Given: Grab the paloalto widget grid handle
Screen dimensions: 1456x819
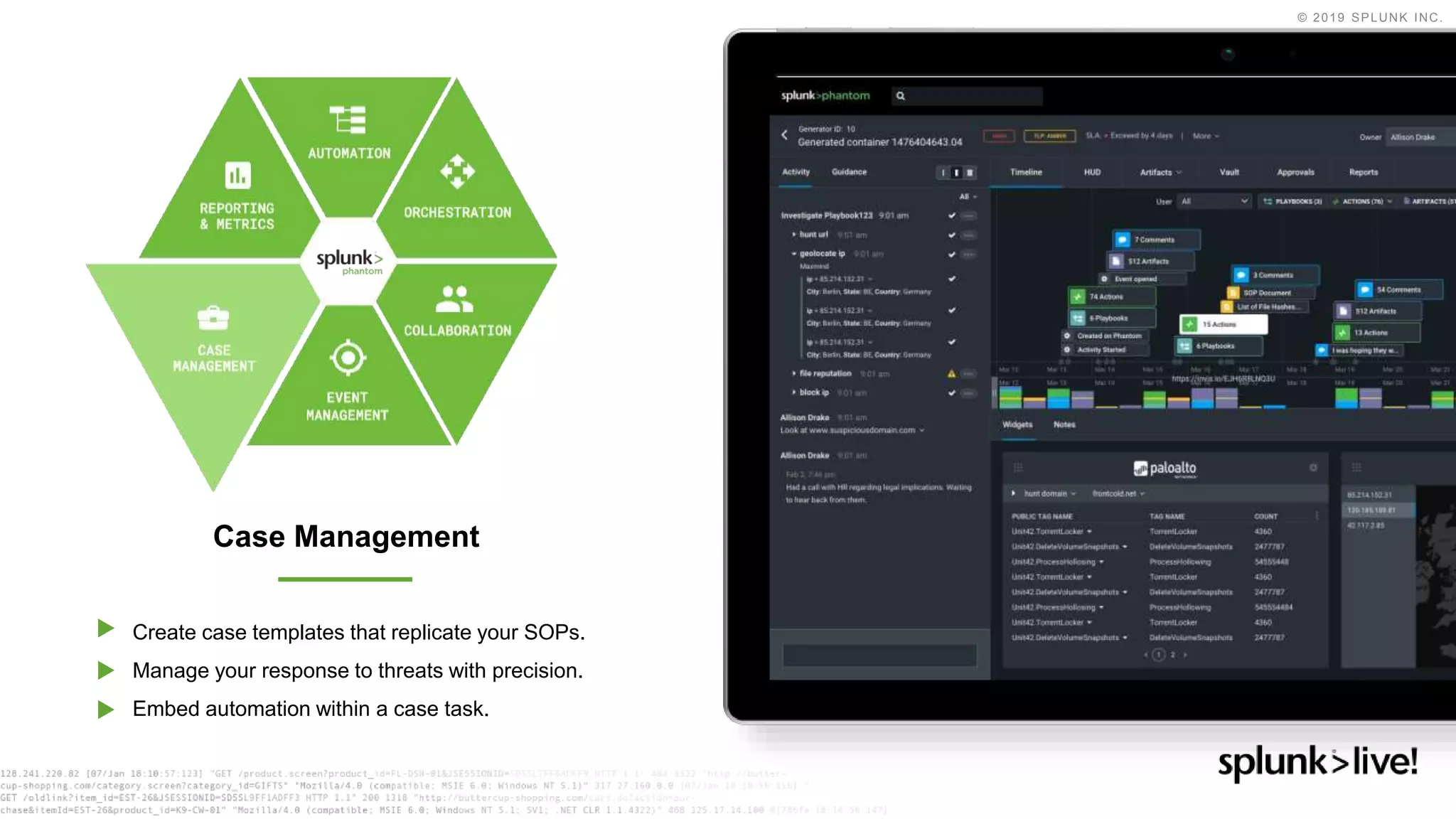Looking at the screenshot, I should click(1018, 467).
